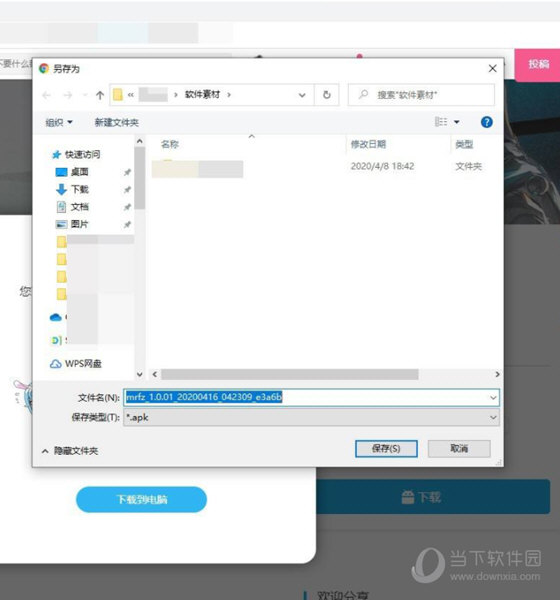
Task: Click 新建文件夹 button
Action: pyautogui.click(x=116, y=122)
